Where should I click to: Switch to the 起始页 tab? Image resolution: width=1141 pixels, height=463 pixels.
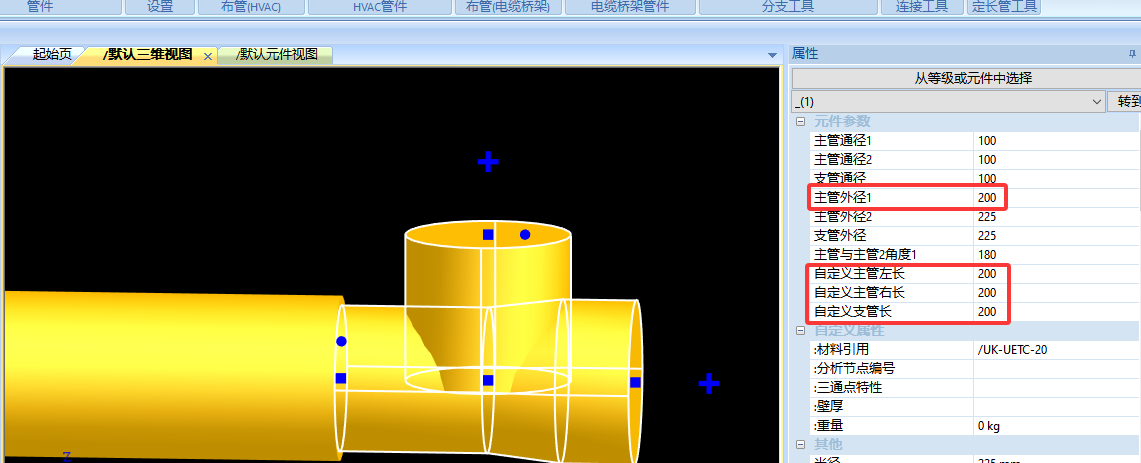(50, 55)
